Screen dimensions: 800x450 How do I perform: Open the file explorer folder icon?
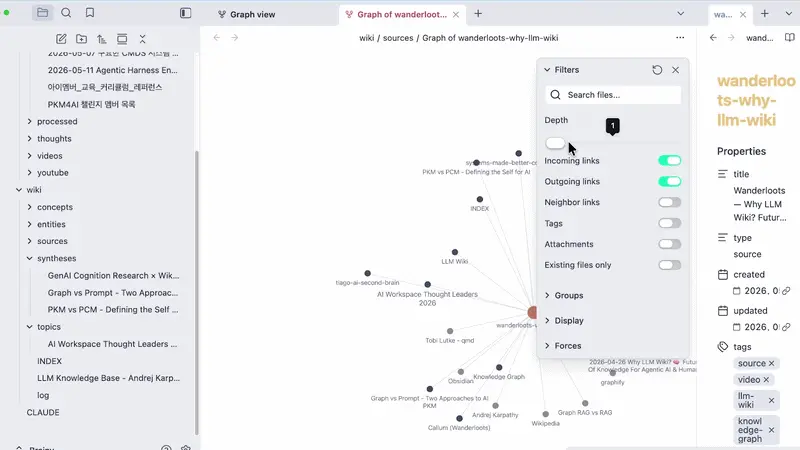42,13
